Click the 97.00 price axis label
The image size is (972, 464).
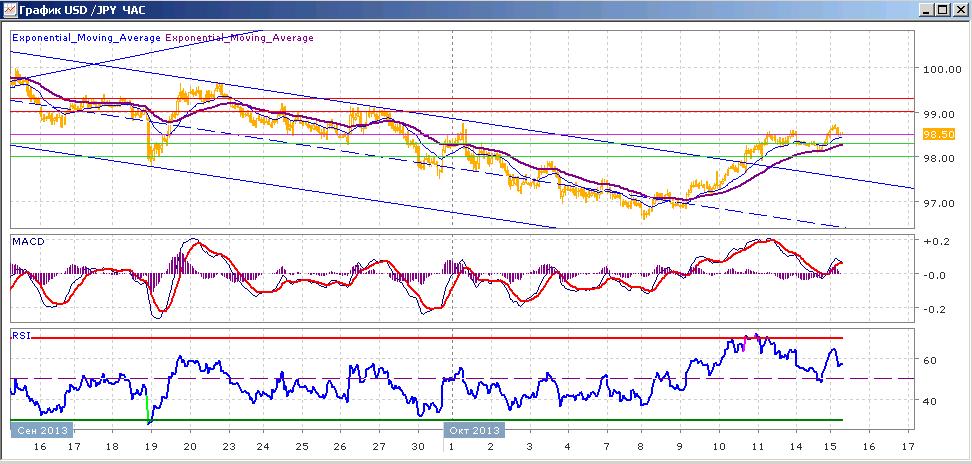(938, 203)
